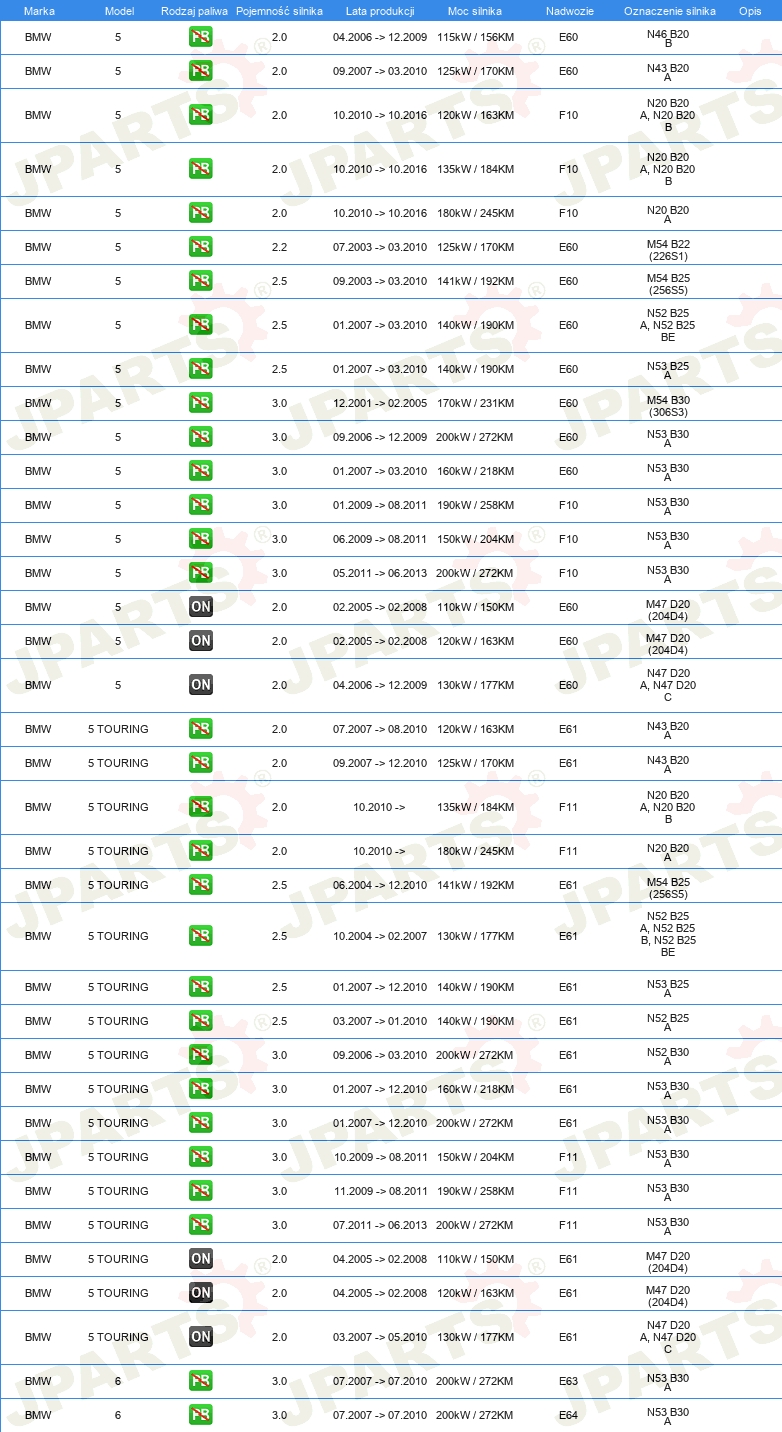Click the 11.2009 -> 08.2011 date cell
Screen dimensions: 782x1432
tap(380, 1191)
